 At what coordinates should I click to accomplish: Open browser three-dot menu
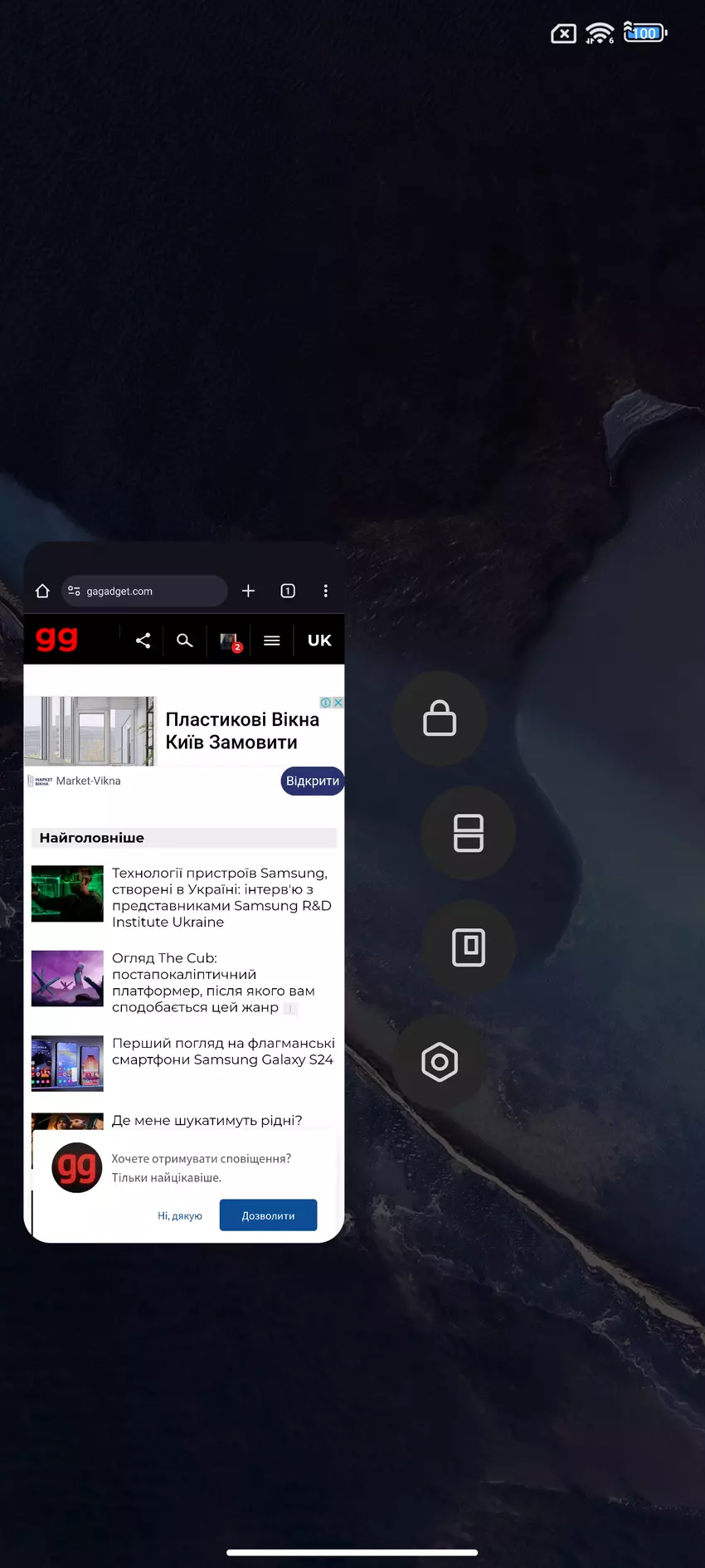(325, 591)
